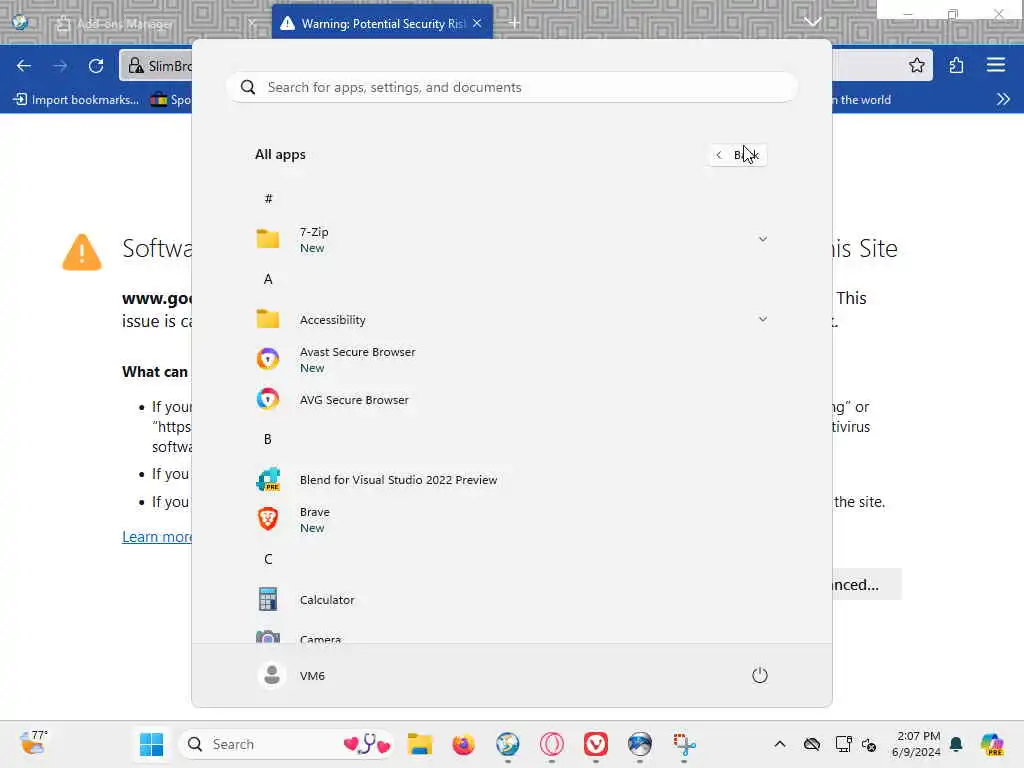Screen dimensions: 1024x768
Task: Launch Avast Secure Browser
Action: tap(511, 359)
